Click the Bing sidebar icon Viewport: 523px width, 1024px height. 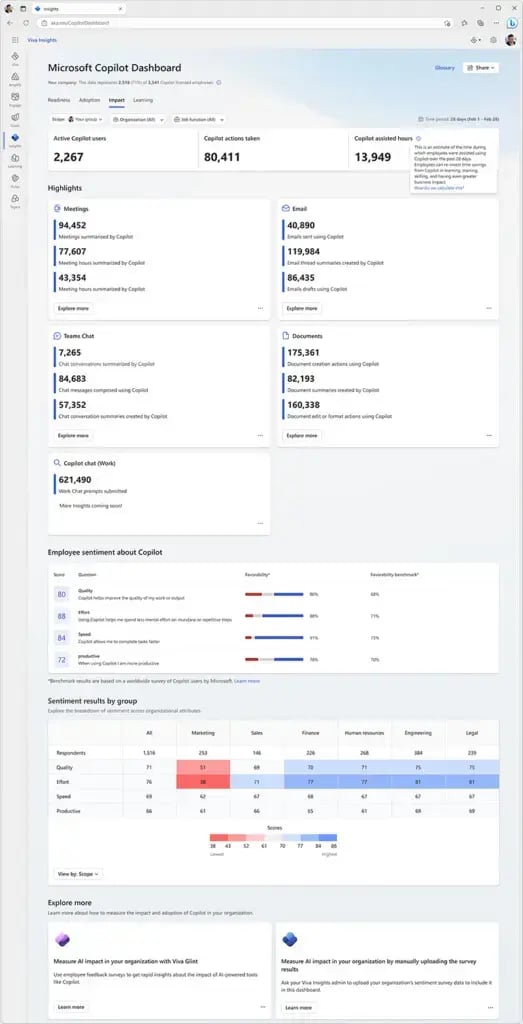point(513,23)
